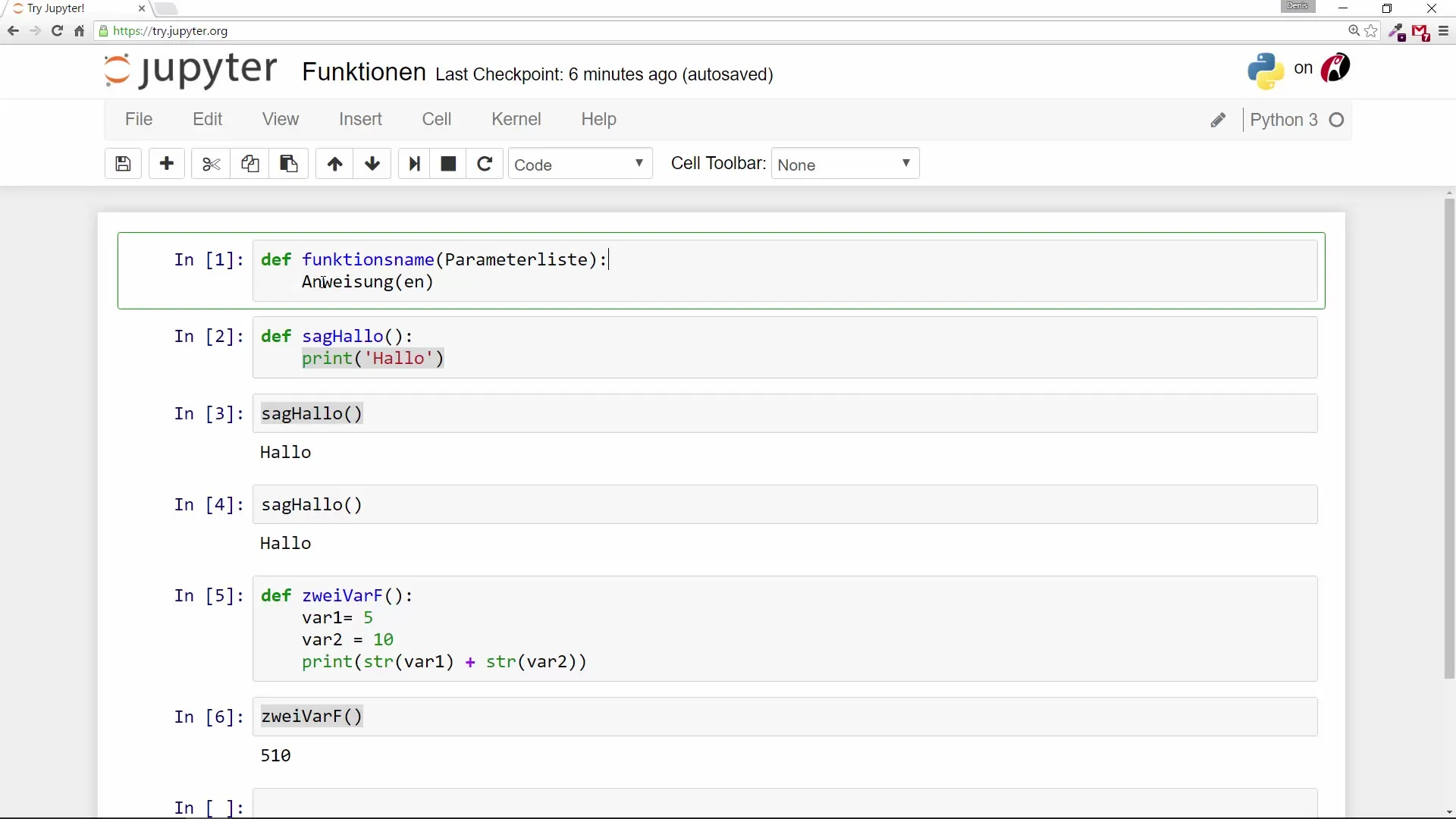Click the empty code cell at bottom
Screen dimensions: 1456x819
click(785, 804)
